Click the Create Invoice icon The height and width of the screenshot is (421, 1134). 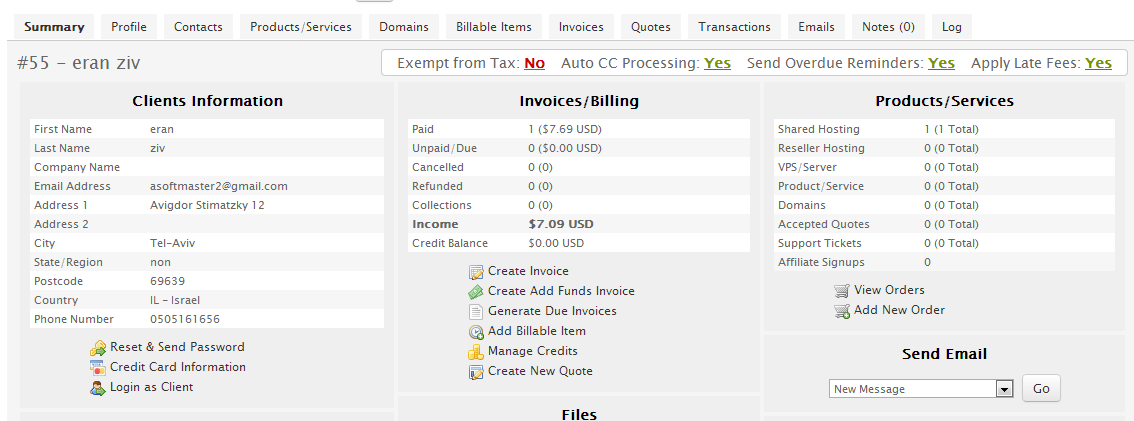476,272
